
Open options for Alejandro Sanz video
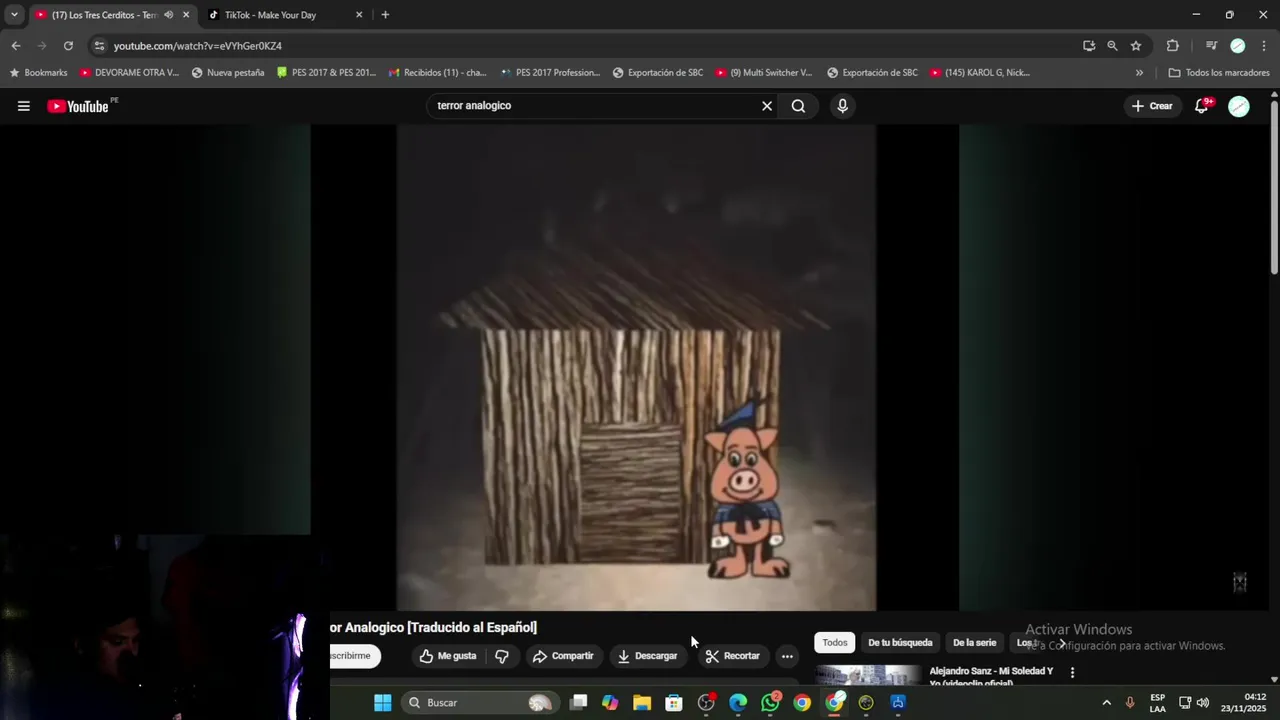coord(1072,673)
